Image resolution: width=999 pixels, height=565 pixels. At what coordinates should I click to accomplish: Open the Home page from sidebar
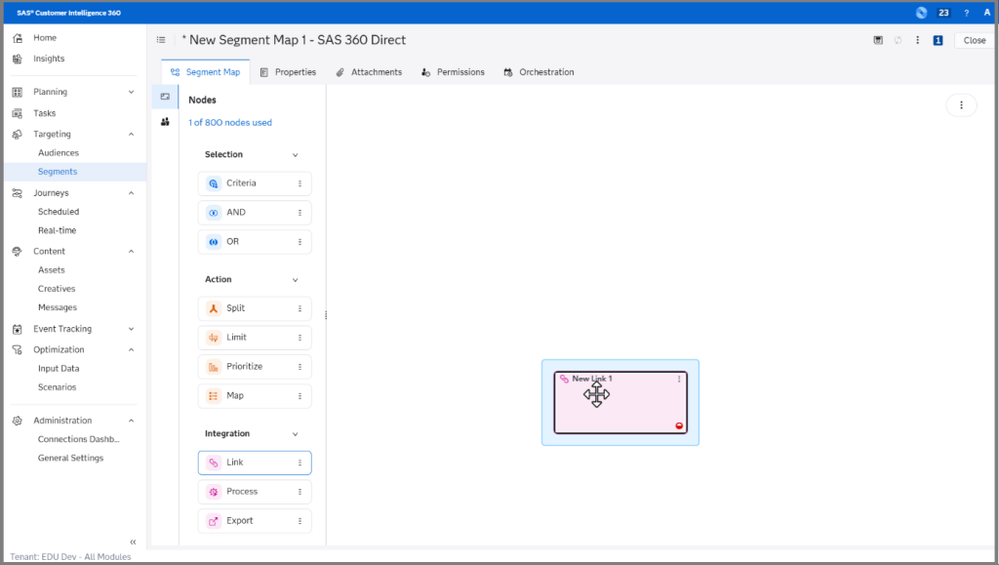pyautogui.click(x=45, y=38)
